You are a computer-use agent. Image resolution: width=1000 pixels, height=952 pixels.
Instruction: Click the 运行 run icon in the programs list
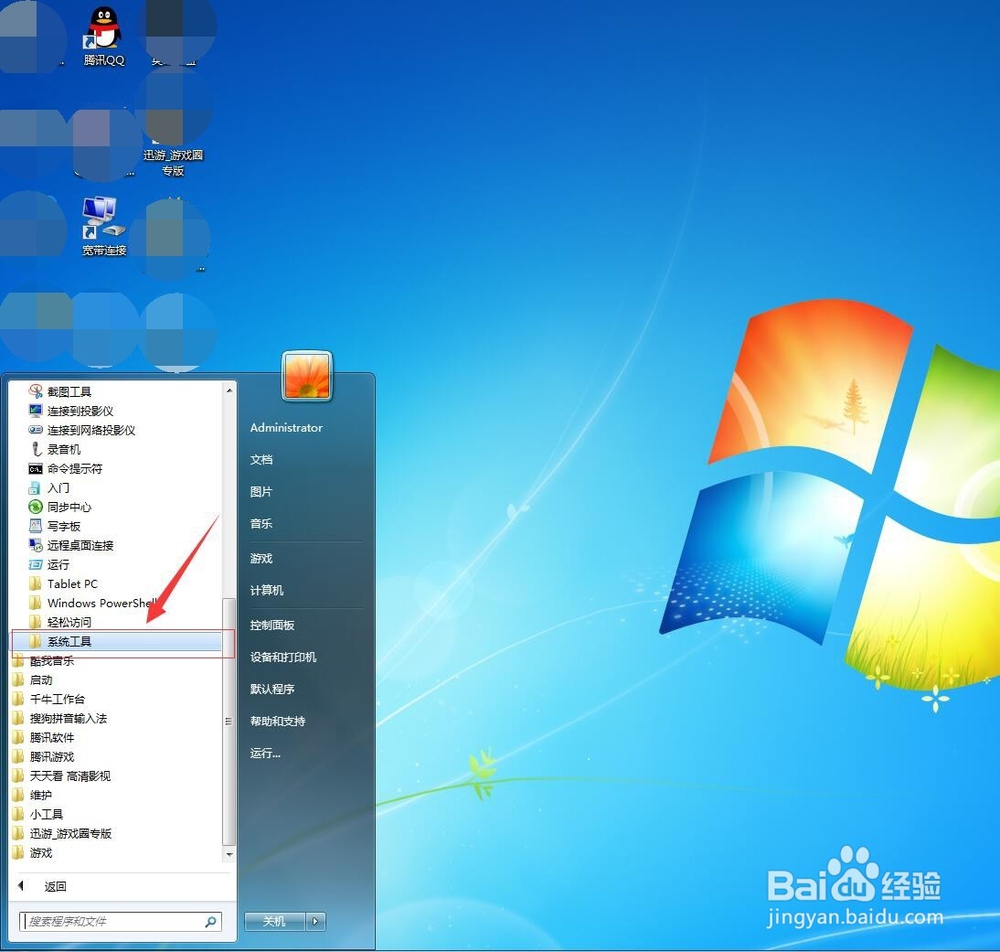(x=36, y=564)
